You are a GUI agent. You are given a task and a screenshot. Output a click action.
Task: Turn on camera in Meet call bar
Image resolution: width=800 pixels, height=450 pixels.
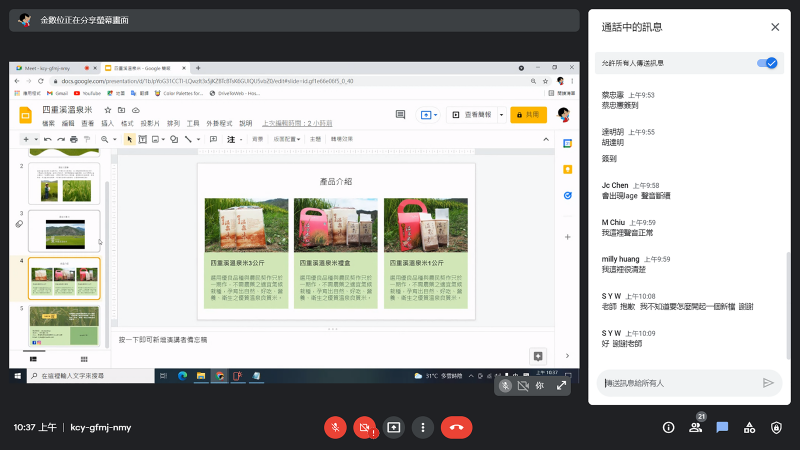pos(364,428)
